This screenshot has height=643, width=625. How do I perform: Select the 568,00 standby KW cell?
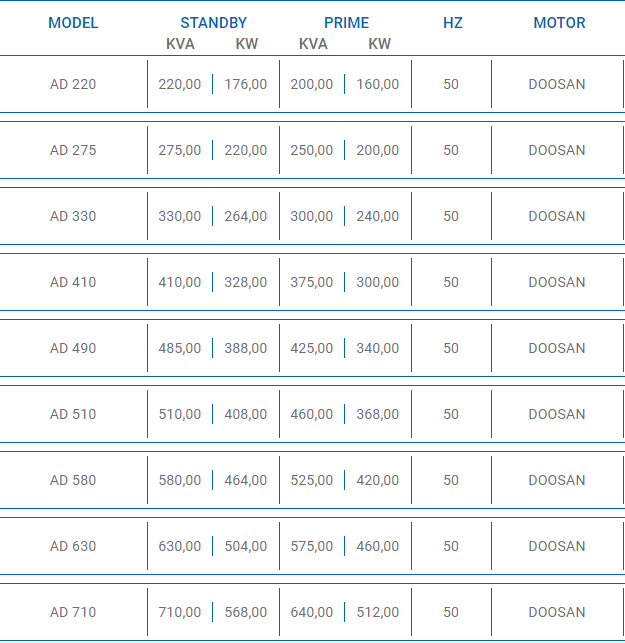click(246, 612)
